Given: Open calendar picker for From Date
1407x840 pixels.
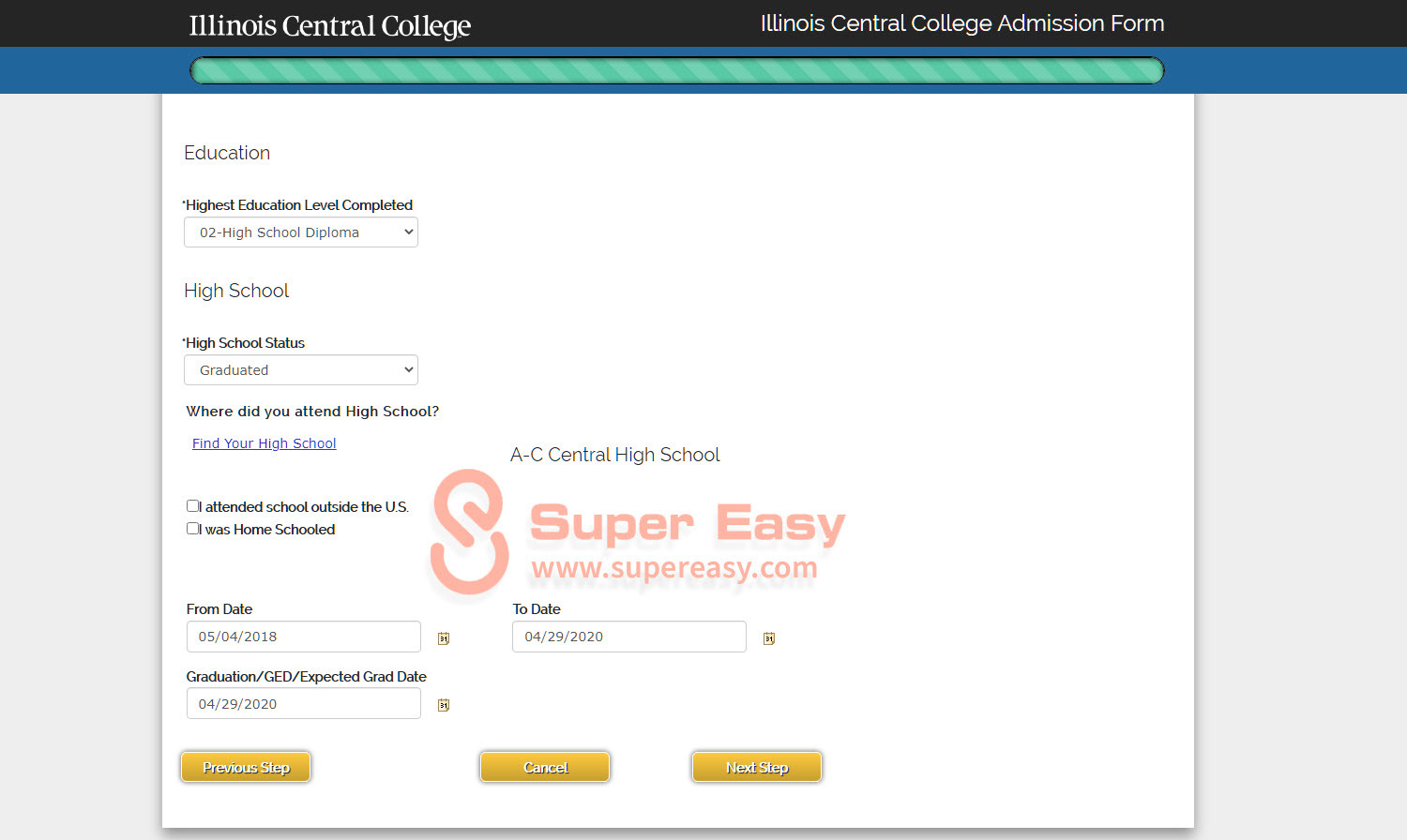Looking at the screenshot, I should click(444, 638).
